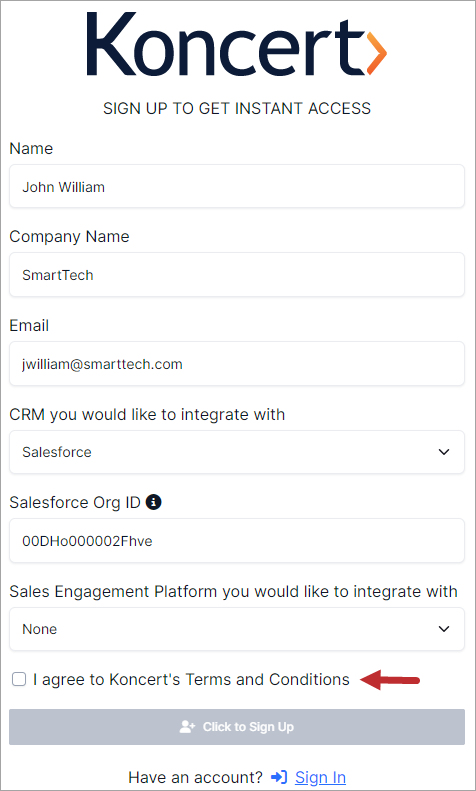Click the red arrow pointing at Terms and Conditions
The image size is (476, 791).
coord(390,680)
